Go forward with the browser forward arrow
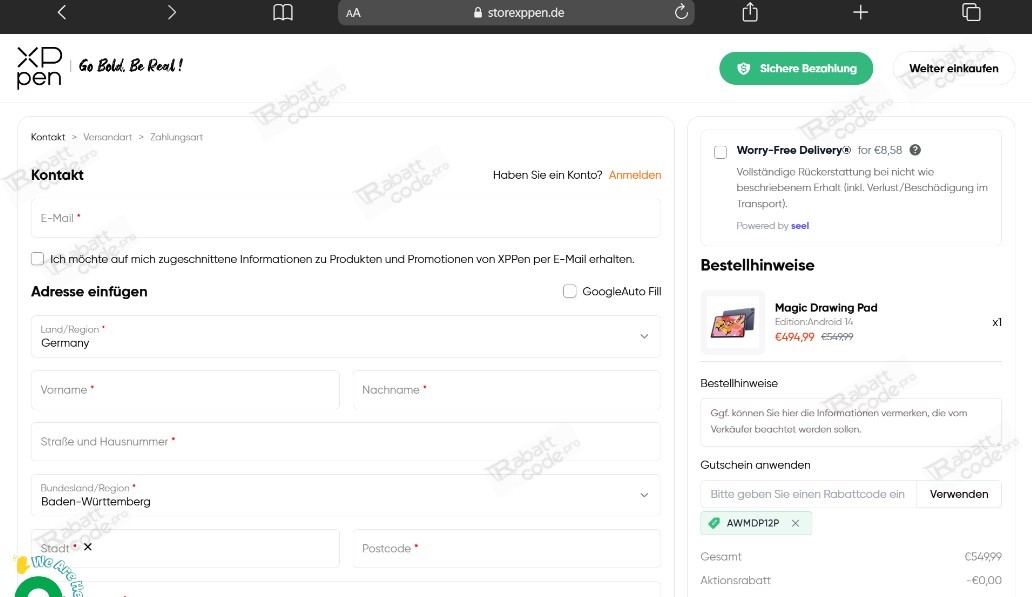 [x=172, y=12]
